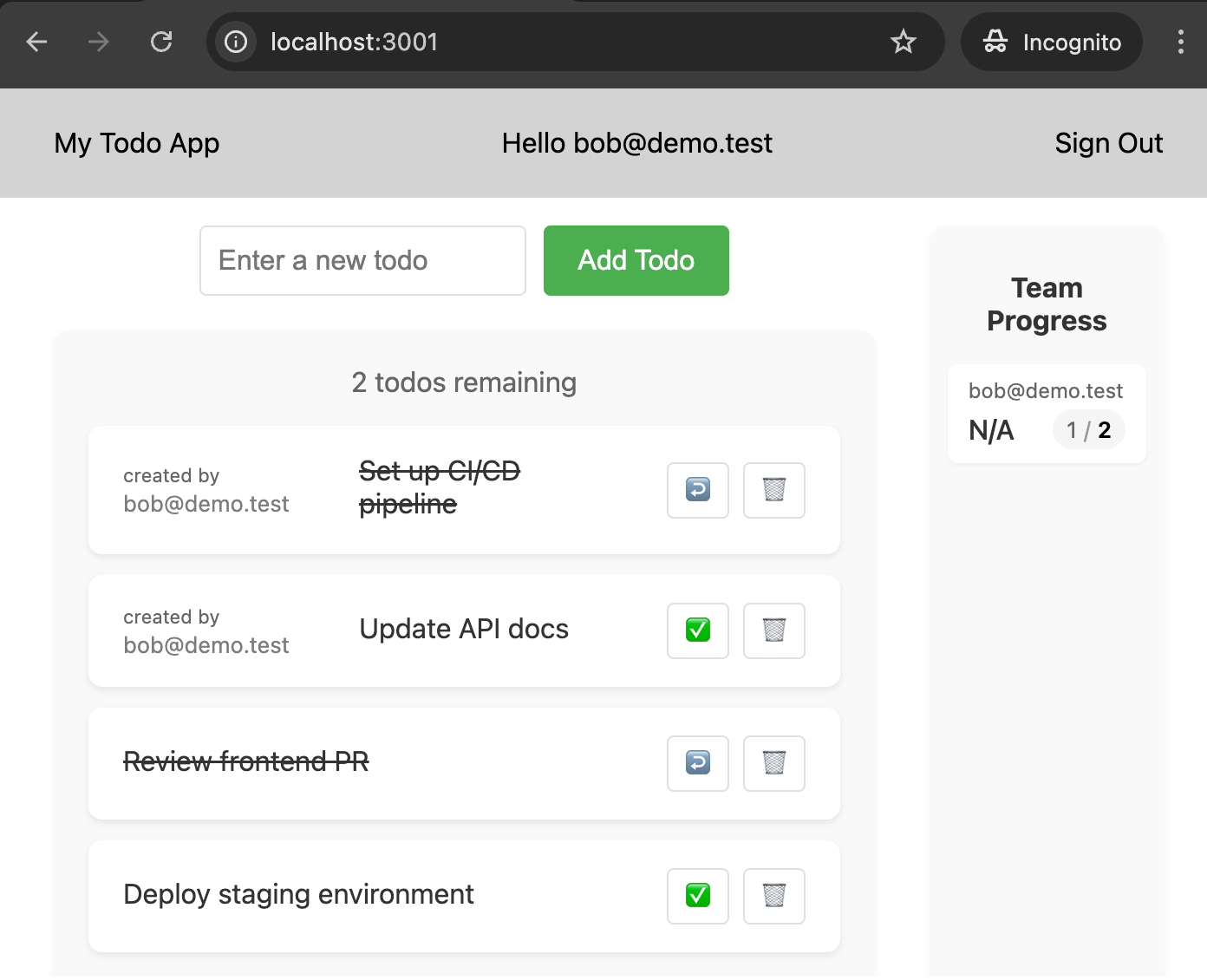Toggle "Deploy staging environment" to done

pyautogui.click(x=697, y=896)
